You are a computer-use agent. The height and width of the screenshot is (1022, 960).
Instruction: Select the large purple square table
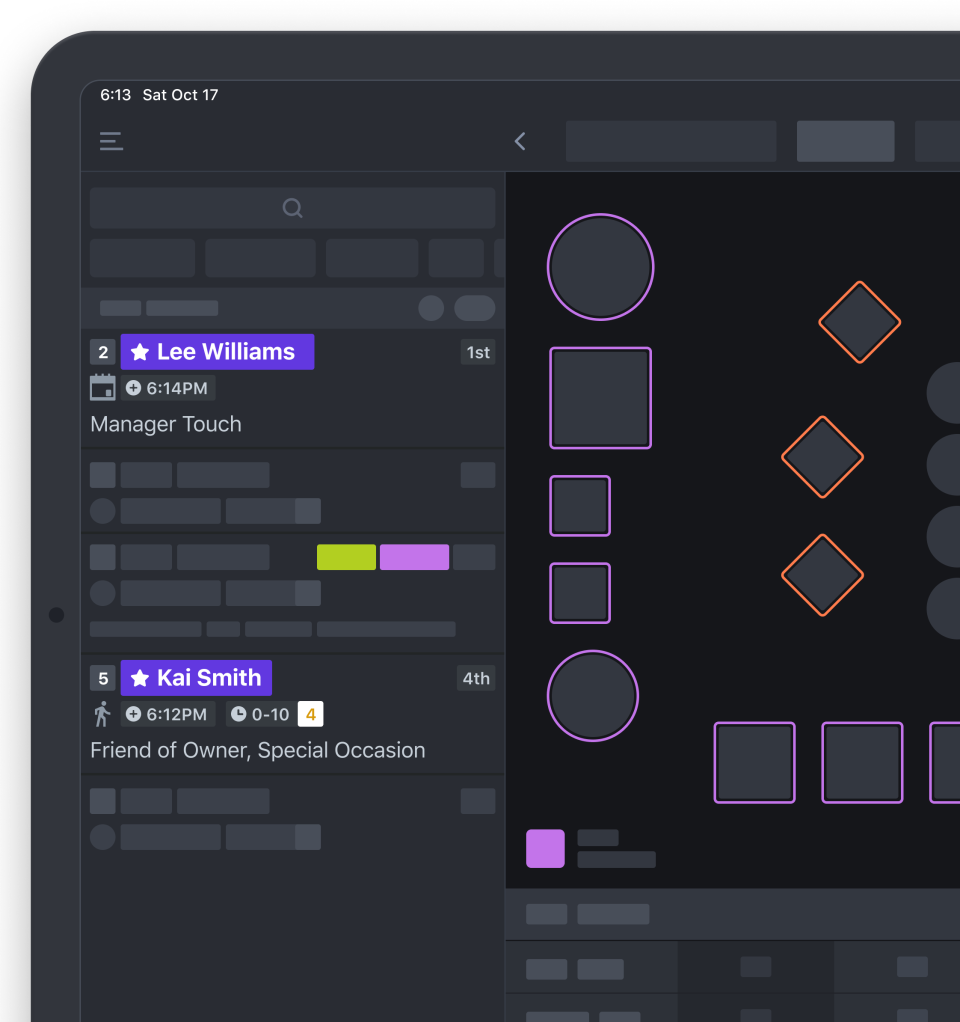click(600, 398)
